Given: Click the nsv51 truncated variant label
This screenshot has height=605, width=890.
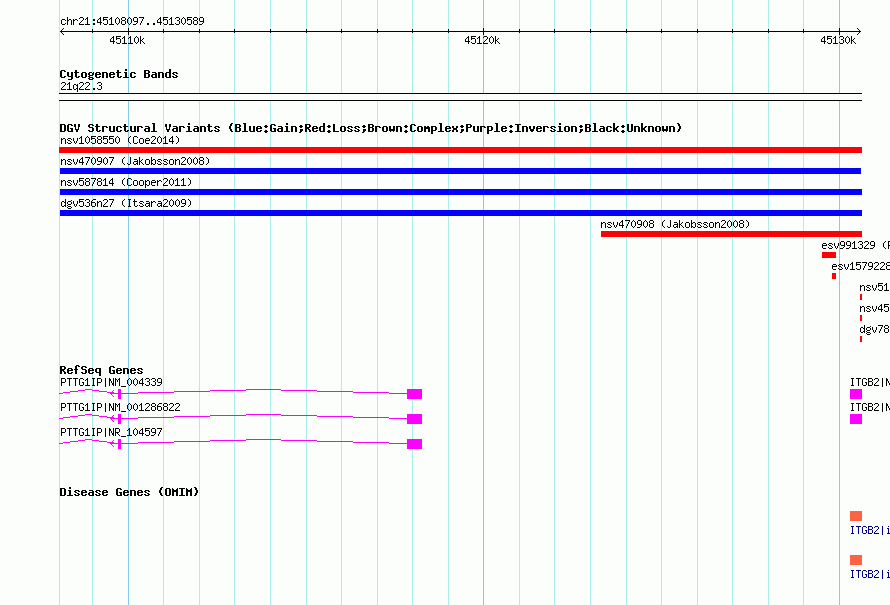Looking at the screenshot, I should [x=874, y=287].
